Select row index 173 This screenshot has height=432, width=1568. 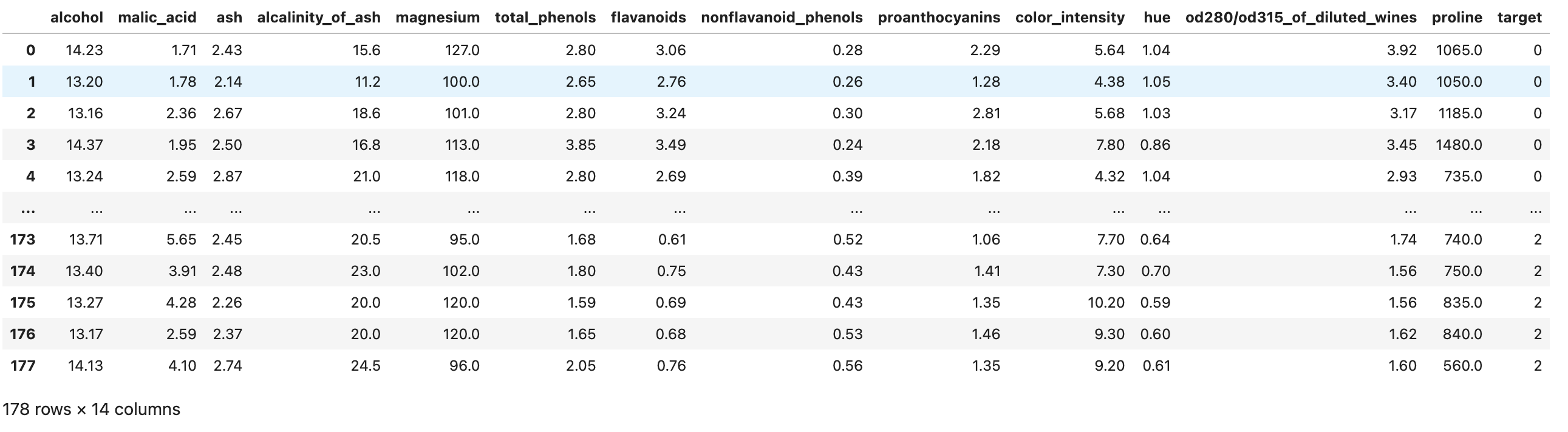pos(22,240)
